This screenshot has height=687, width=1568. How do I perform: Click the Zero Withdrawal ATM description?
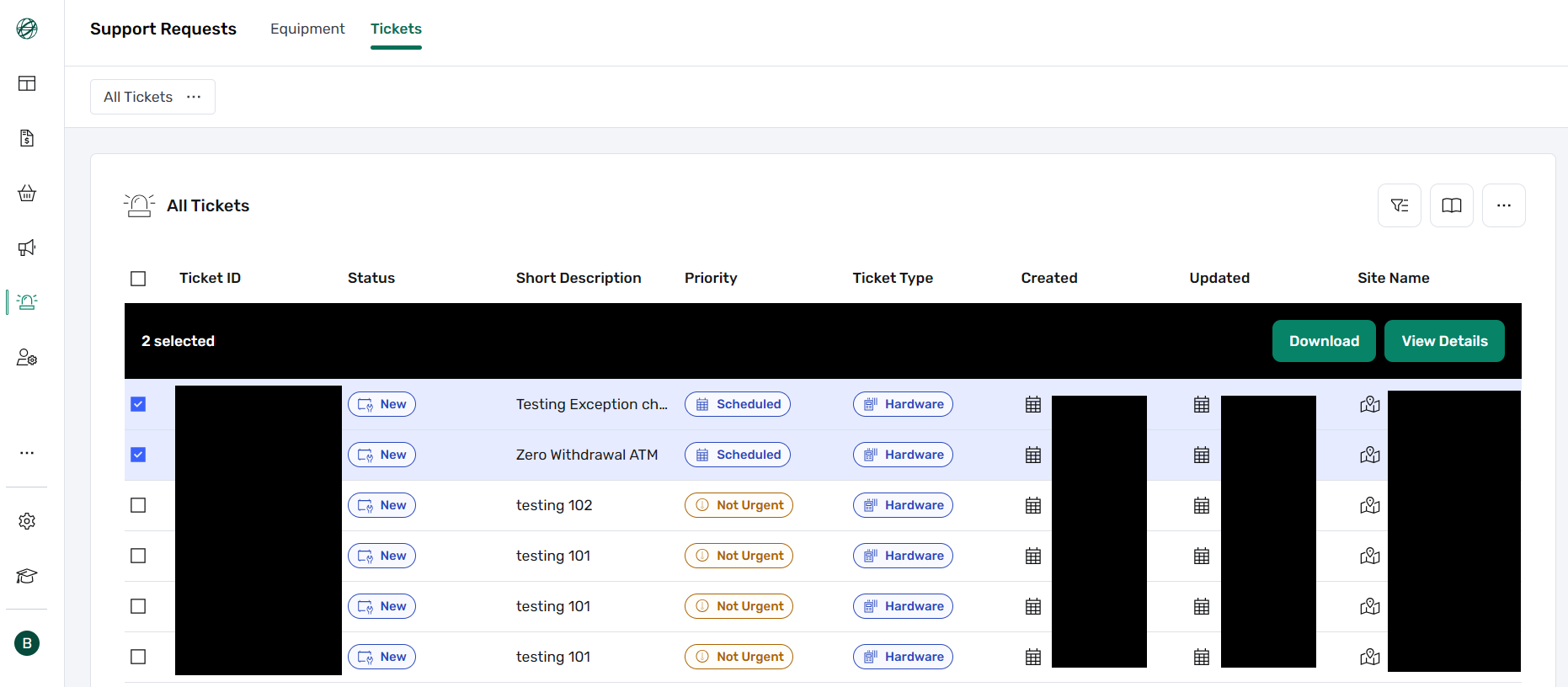[587, 455]
